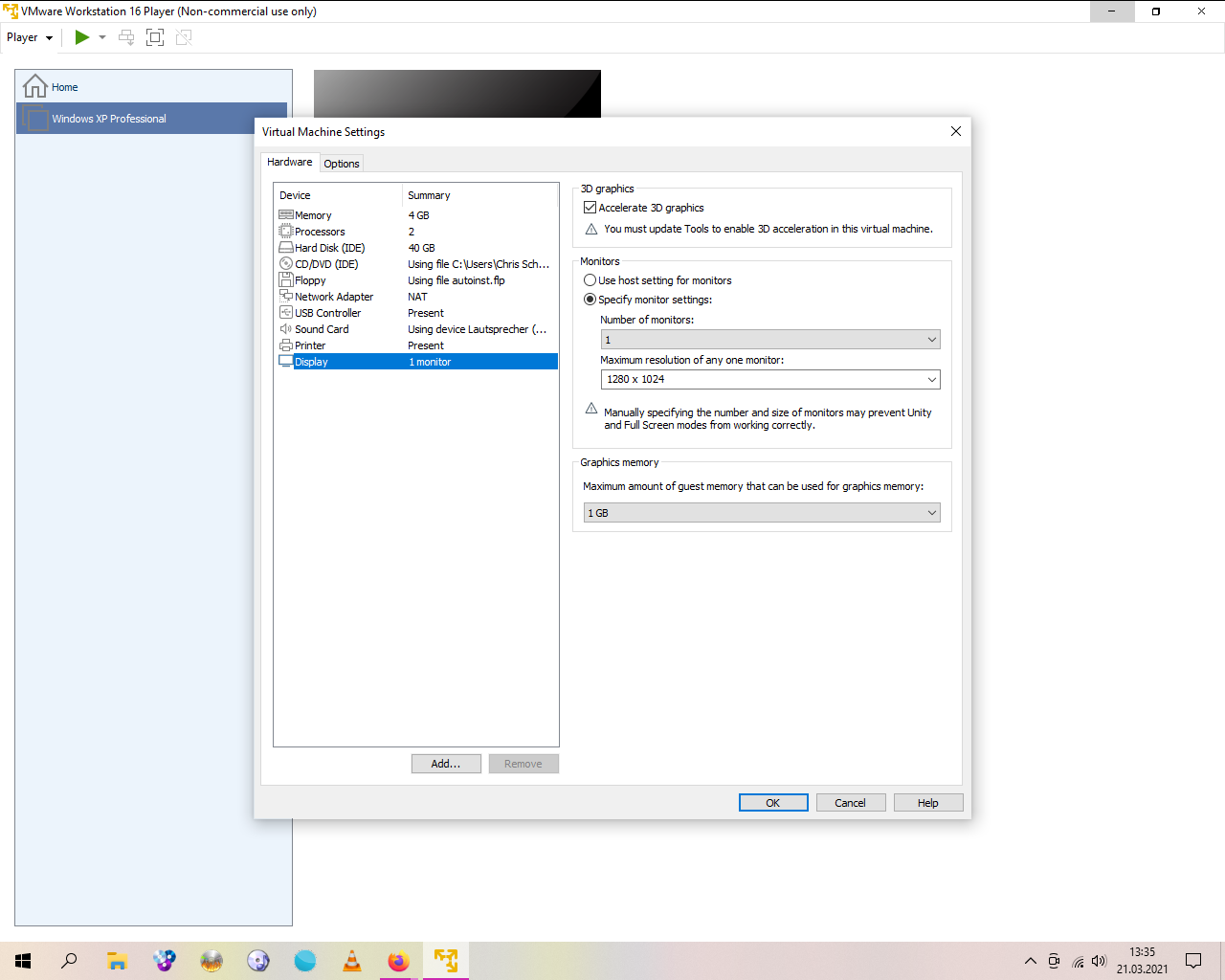Click the Unity mode toolbar icon
Screen dimensions: 1225x980
[184, 37]
